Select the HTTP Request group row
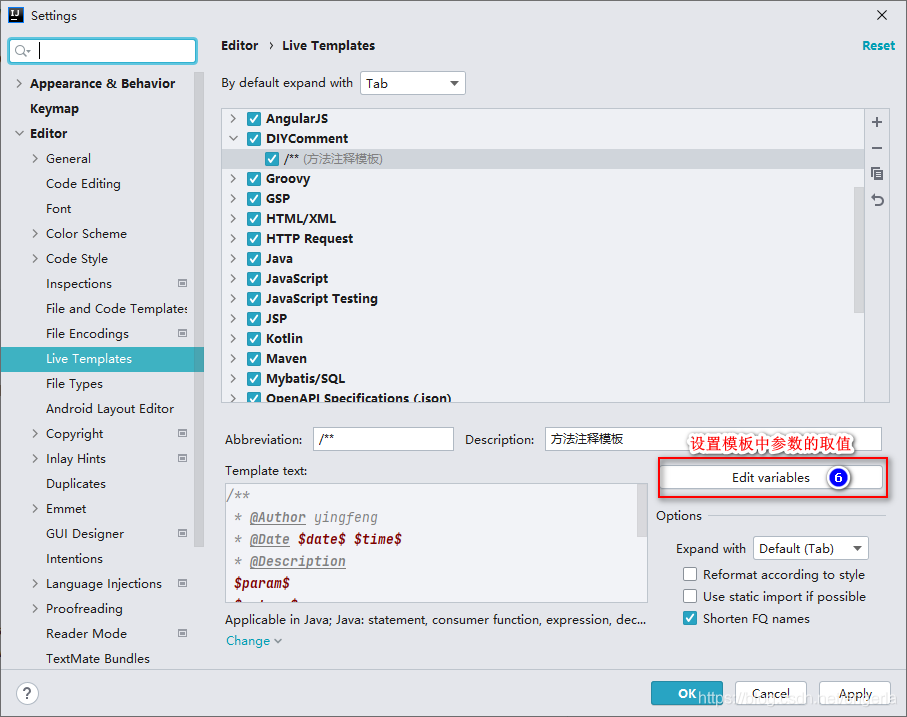907x717 pixels. 543,238
